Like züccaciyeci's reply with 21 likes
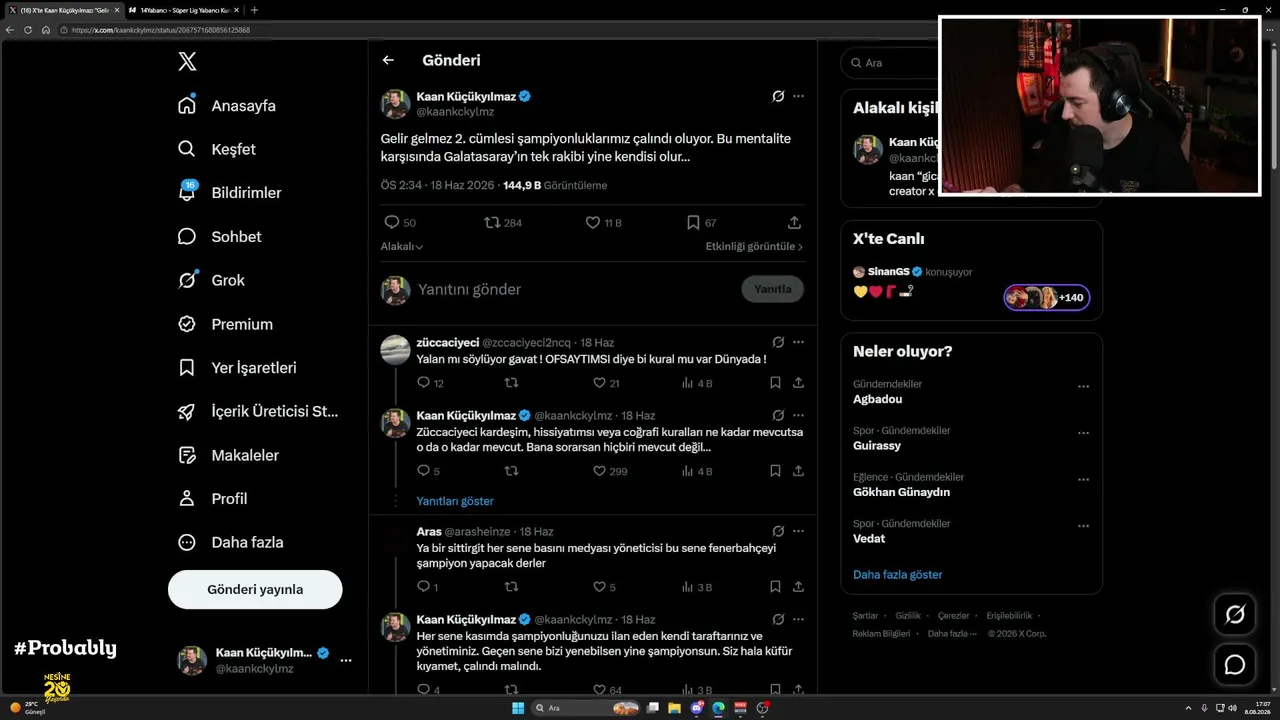Image resolution: width=1280 pixels, height=720 pixels. (x=600, y=383)
